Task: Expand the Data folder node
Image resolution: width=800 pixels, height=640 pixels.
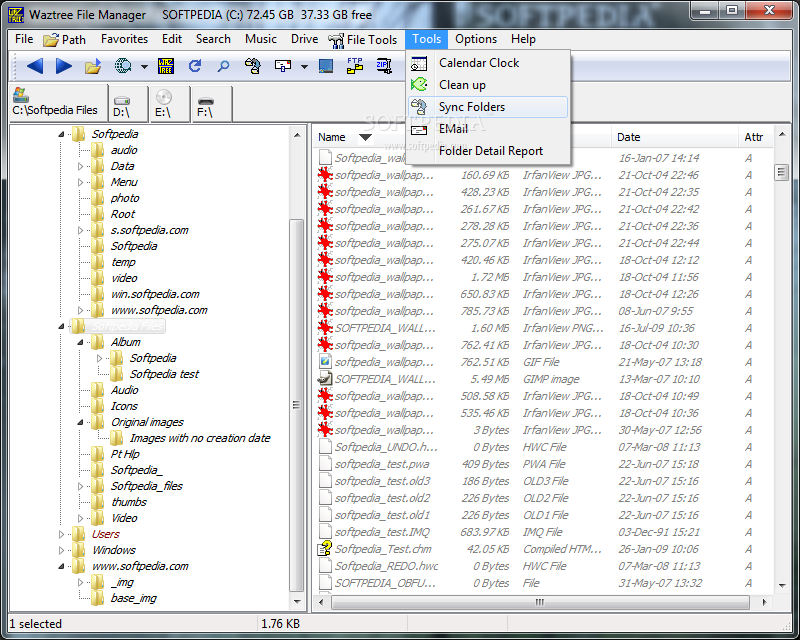Action: (80, 166)
